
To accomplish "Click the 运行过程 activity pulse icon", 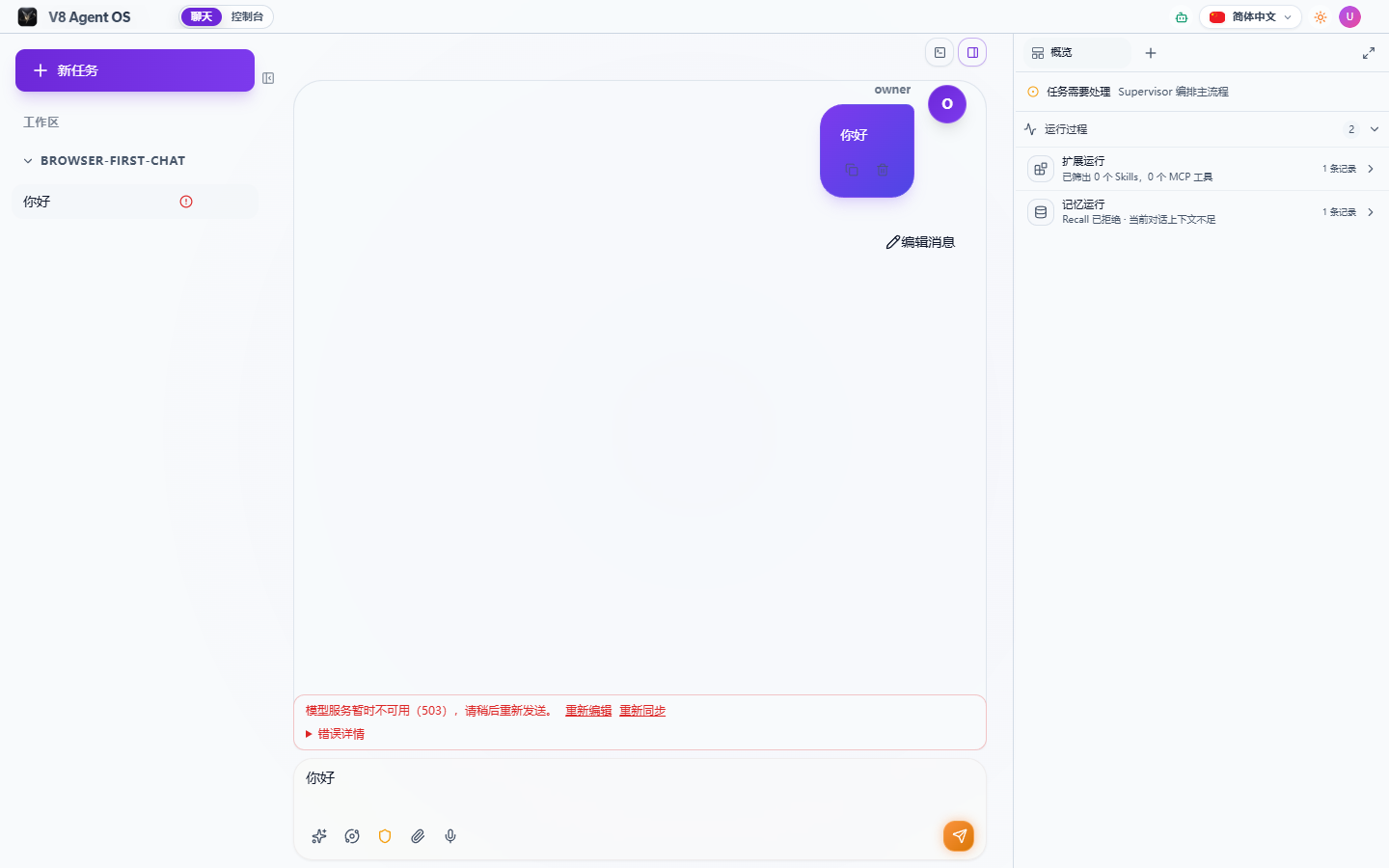I will tap(1030, 129).
